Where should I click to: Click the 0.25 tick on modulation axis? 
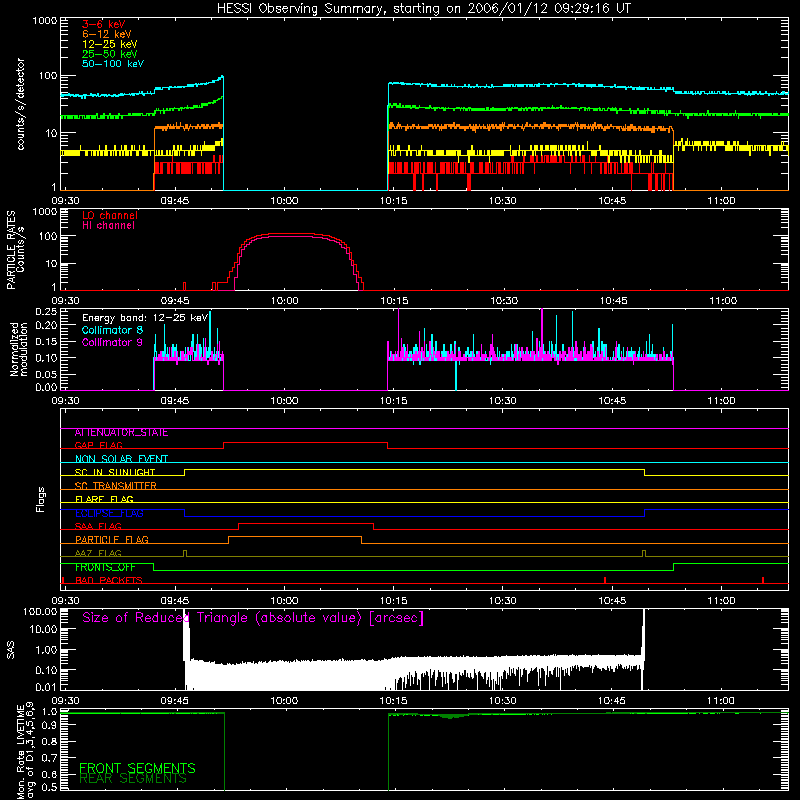46,312
